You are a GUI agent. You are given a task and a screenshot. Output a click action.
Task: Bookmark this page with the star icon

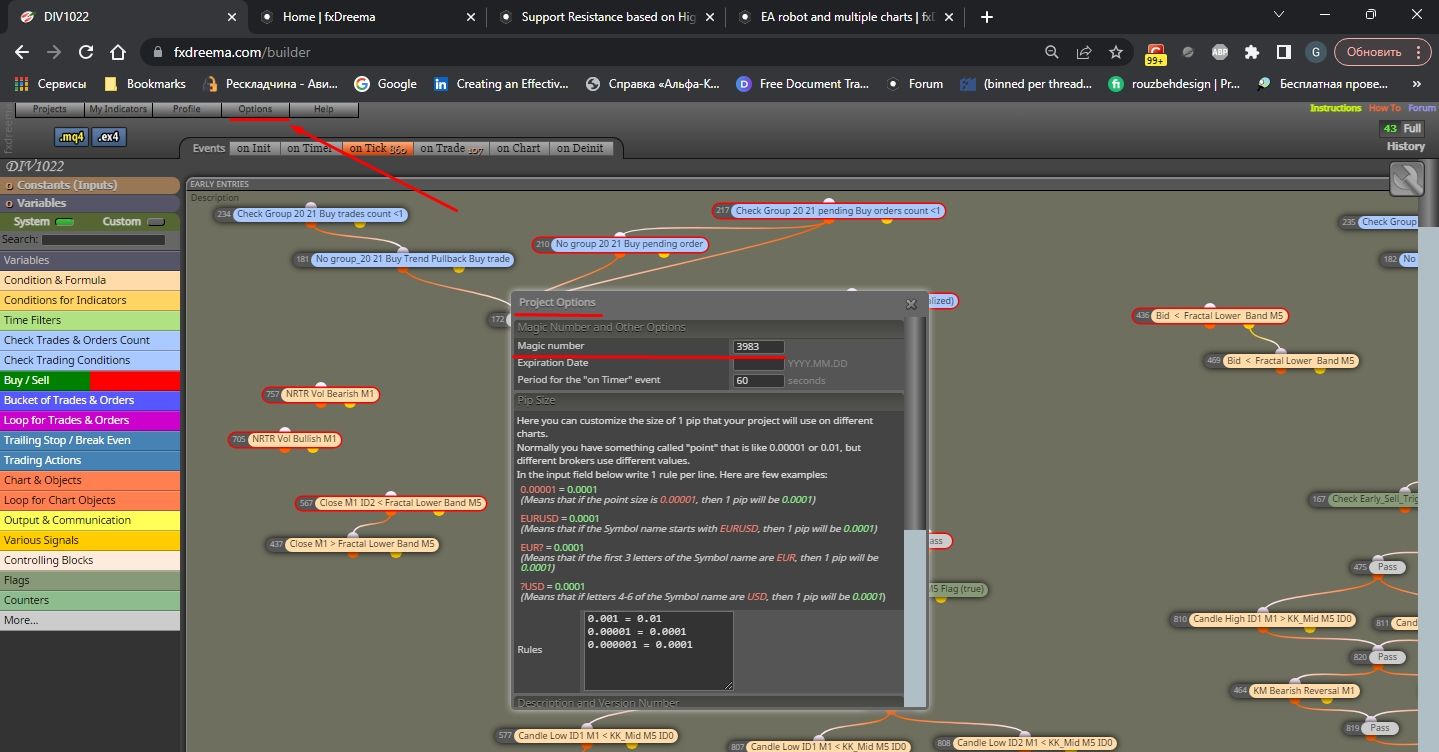(x=1116, y=52)
